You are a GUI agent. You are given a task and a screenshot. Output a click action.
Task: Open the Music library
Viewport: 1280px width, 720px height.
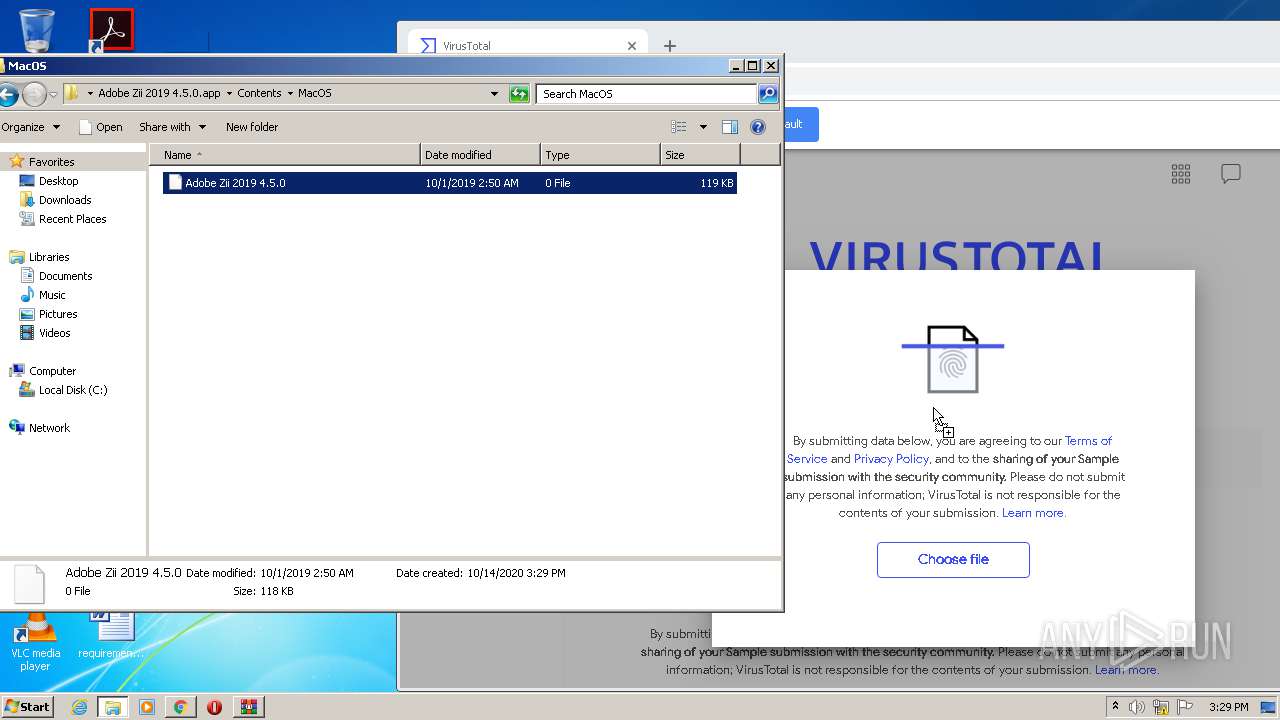coord(52,295)
